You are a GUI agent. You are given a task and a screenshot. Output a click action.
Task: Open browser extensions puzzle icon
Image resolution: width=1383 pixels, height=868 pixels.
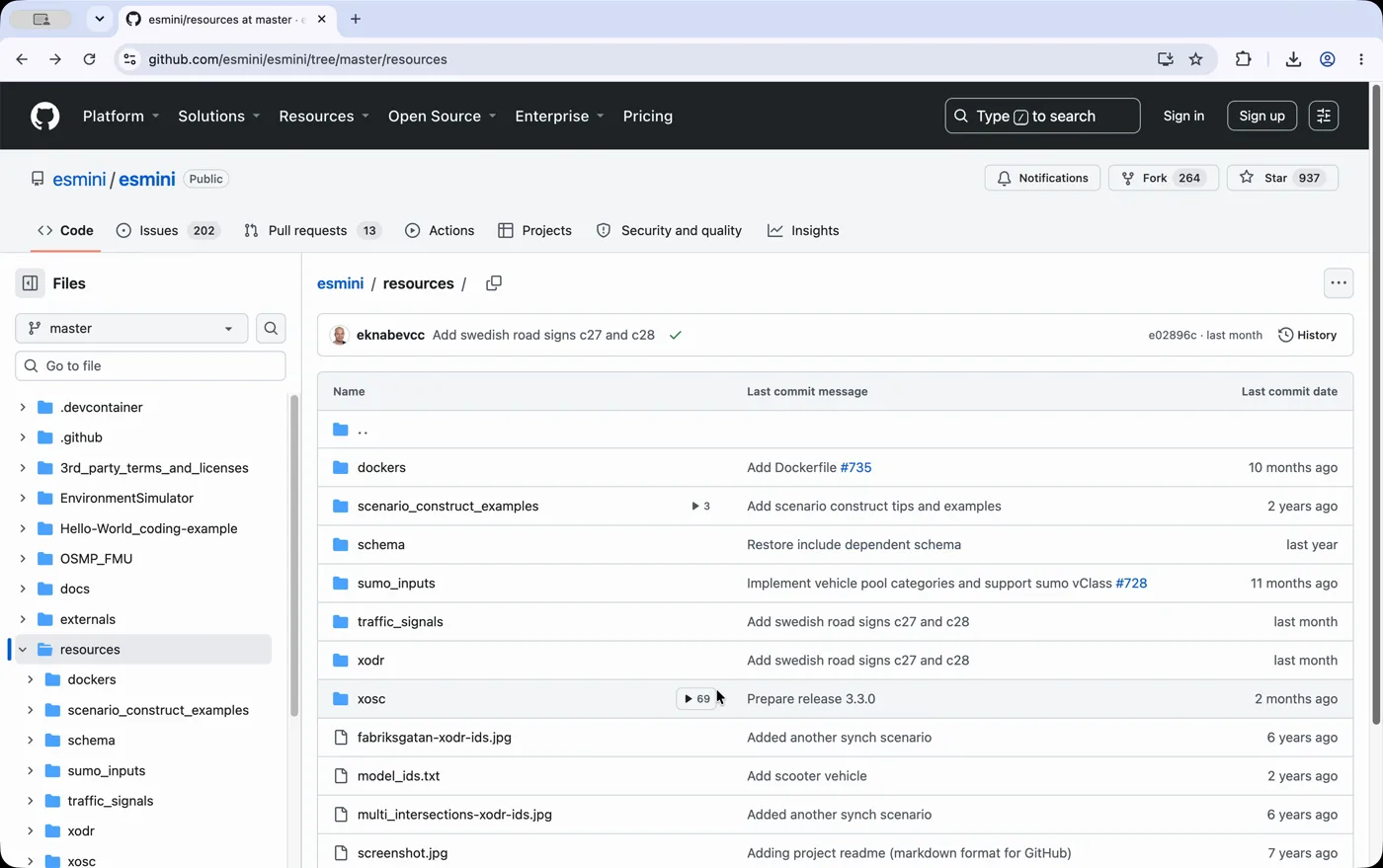point(1244,59)
